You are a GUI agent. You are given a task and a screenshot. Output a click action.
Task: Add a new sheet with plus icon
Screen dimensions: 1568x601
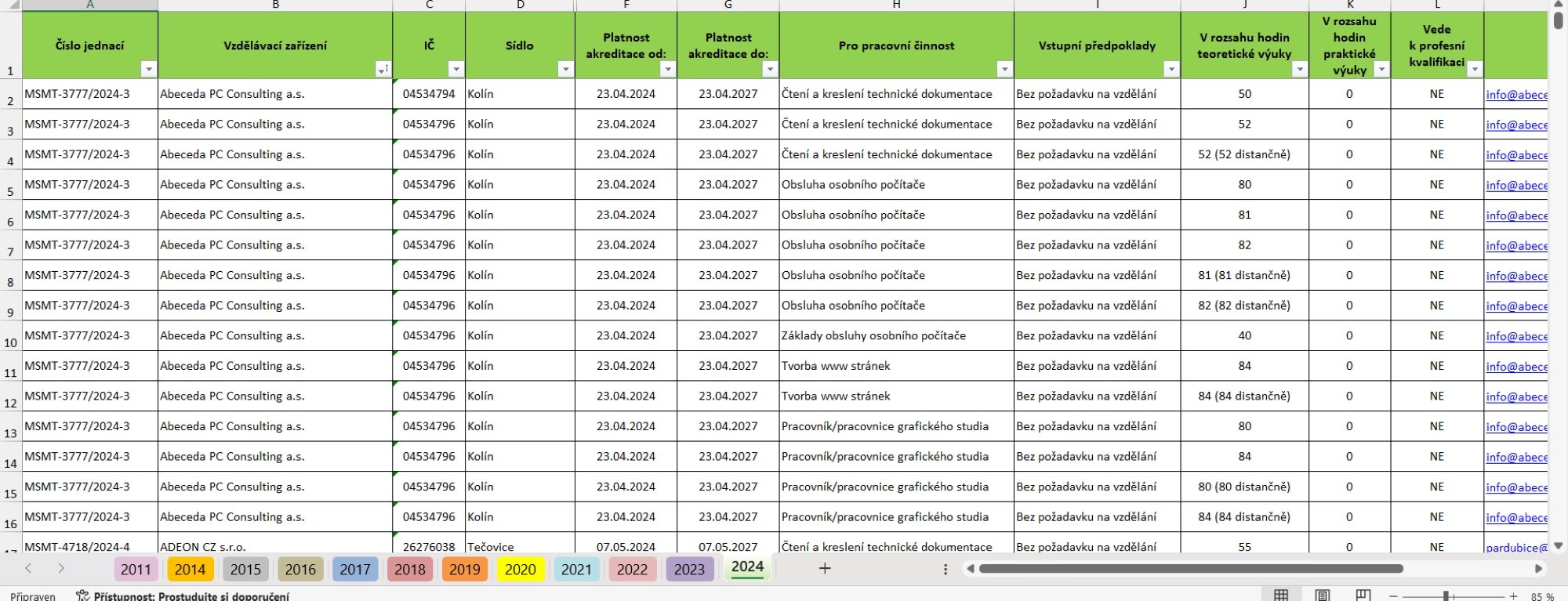825,569
